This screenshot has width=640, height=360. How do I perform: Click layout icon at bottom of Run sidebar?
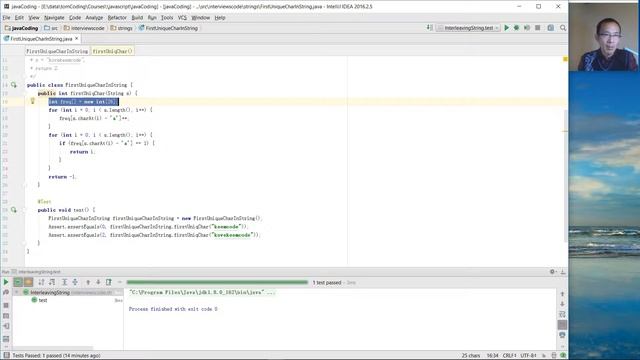(6, 339)
